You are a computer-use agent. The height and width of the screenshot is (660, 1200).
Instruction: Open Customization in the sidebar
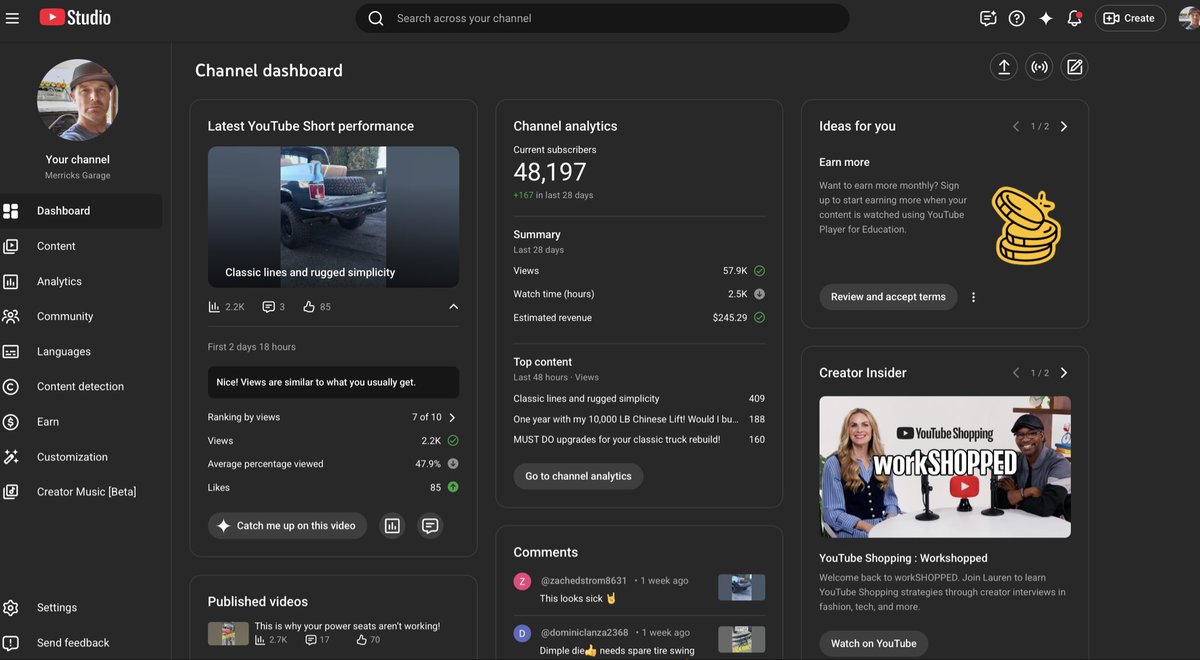pos(81,457)
